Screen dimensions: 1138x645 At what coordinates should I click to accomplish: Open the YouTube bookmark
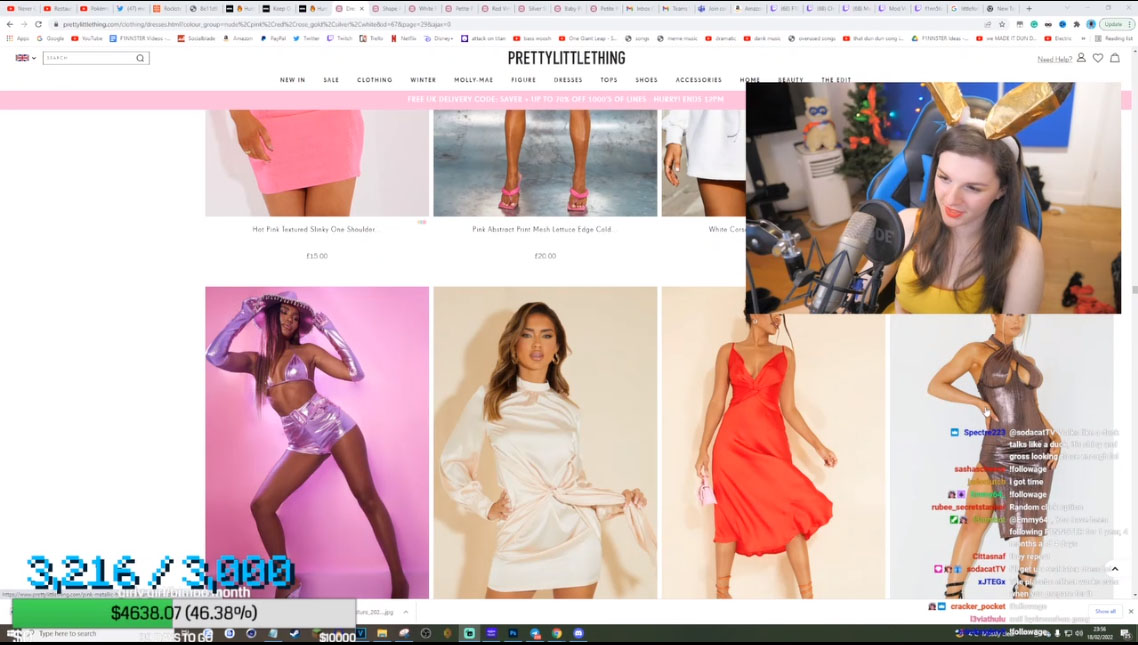coord(87,38)
